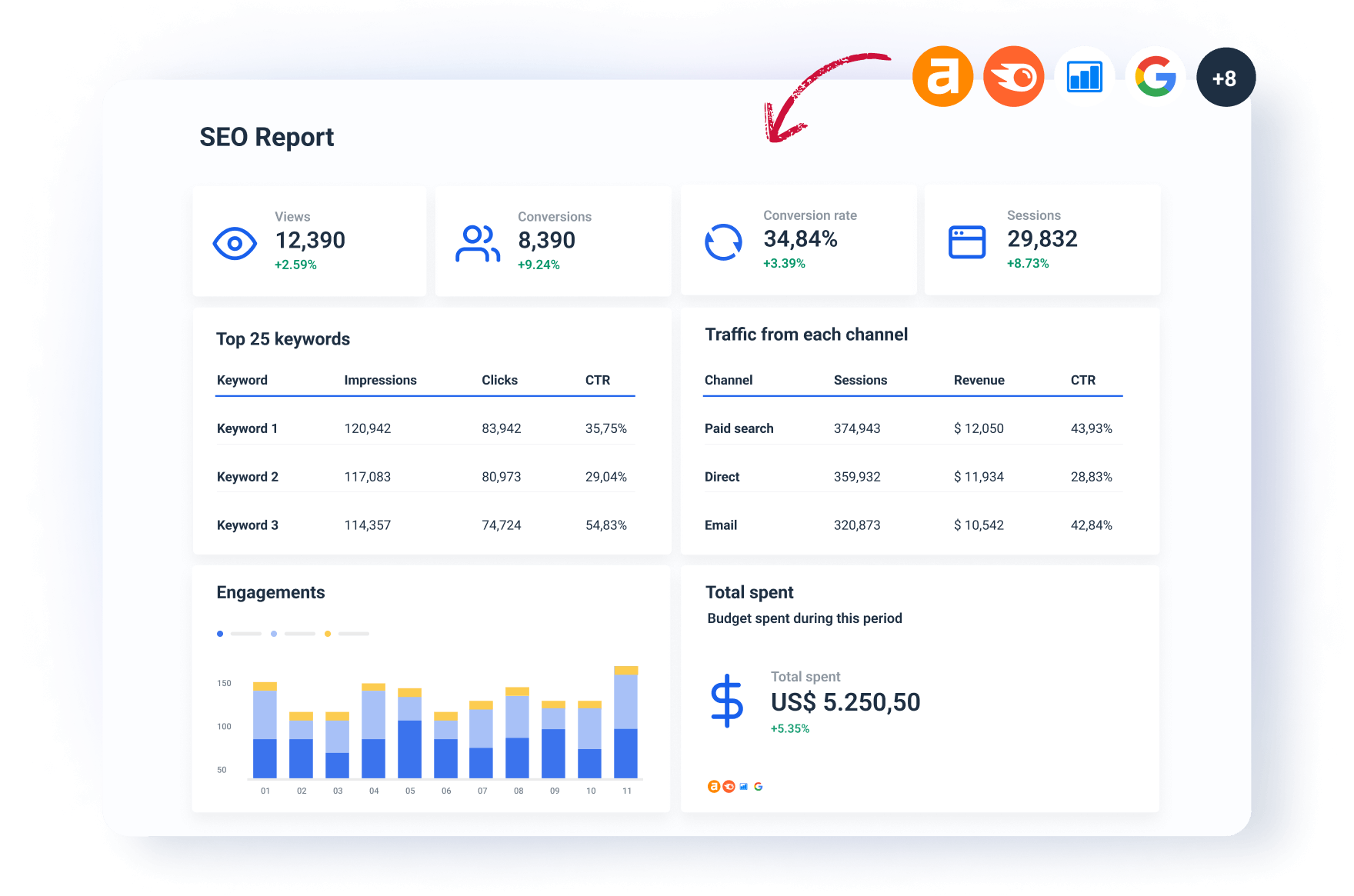Click the refresh icon on the Conversion rate card
Viewport: 1354px width, 896px height.
point(722,241)
